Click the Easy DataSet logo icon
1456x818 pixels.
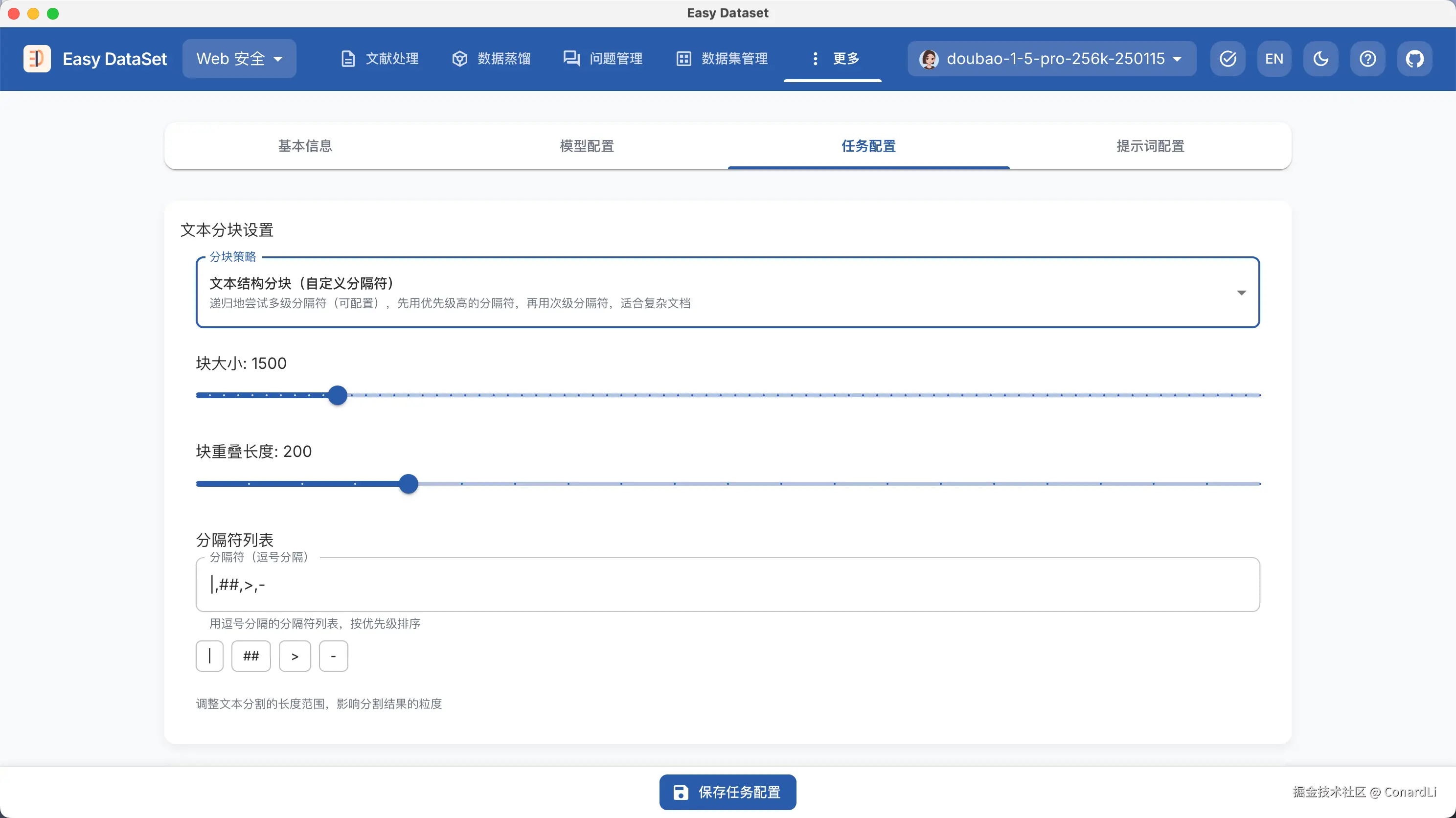click(x=37, y=59)
